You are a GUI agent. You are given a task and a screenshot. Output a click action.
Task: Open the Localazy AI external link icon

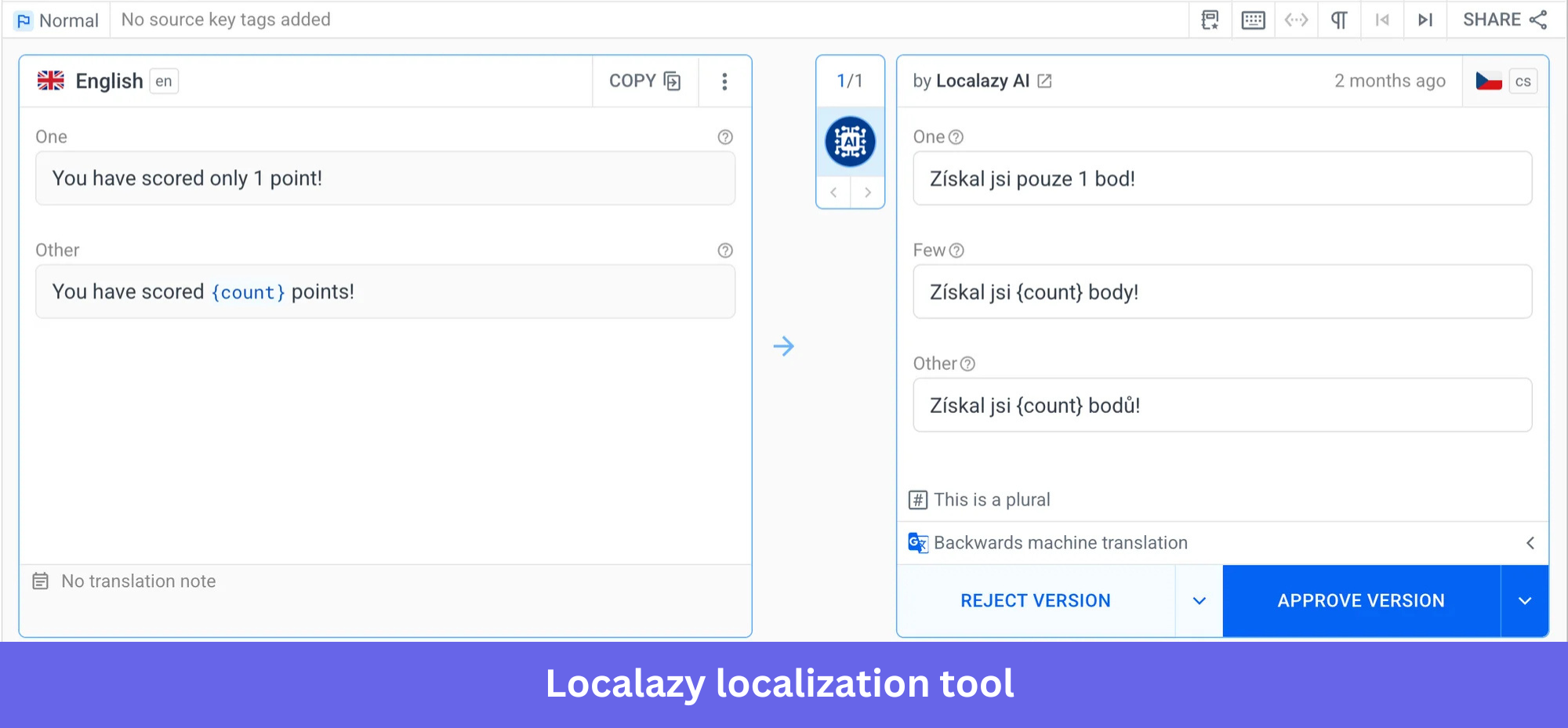pyautogui.click(x=1044, y=81)
